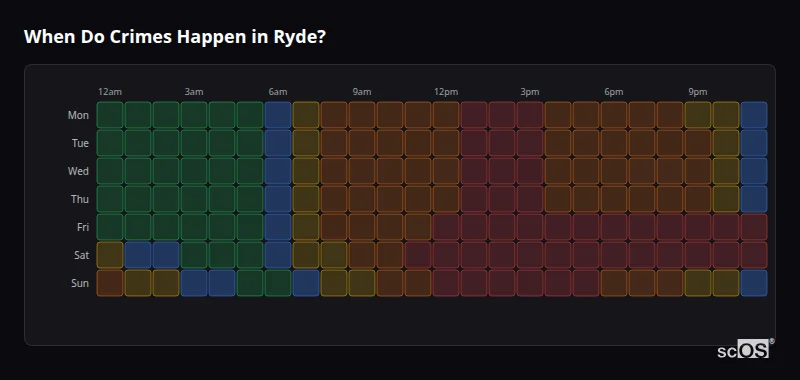Viewport: 800px width, 380px height.
Task: Click the Saturday 3am green cell
Action: pyautogui.click(x=194, y=255)
